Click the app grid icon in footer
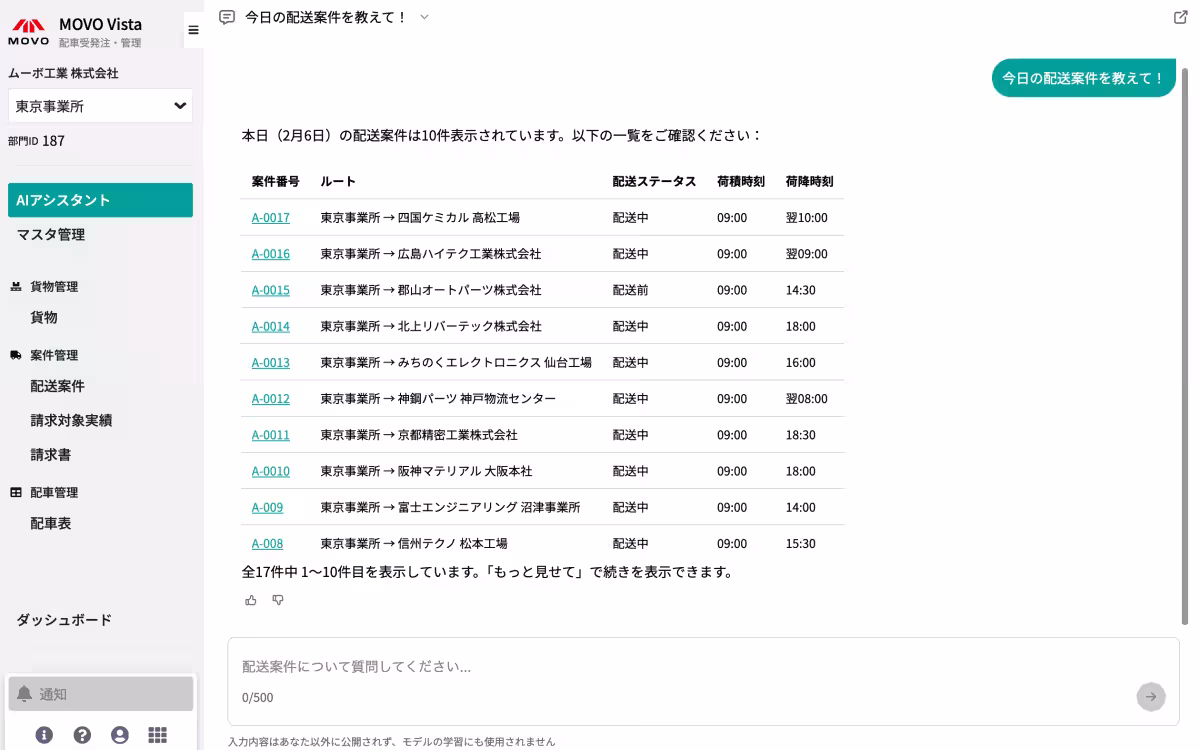 point(157,734)
